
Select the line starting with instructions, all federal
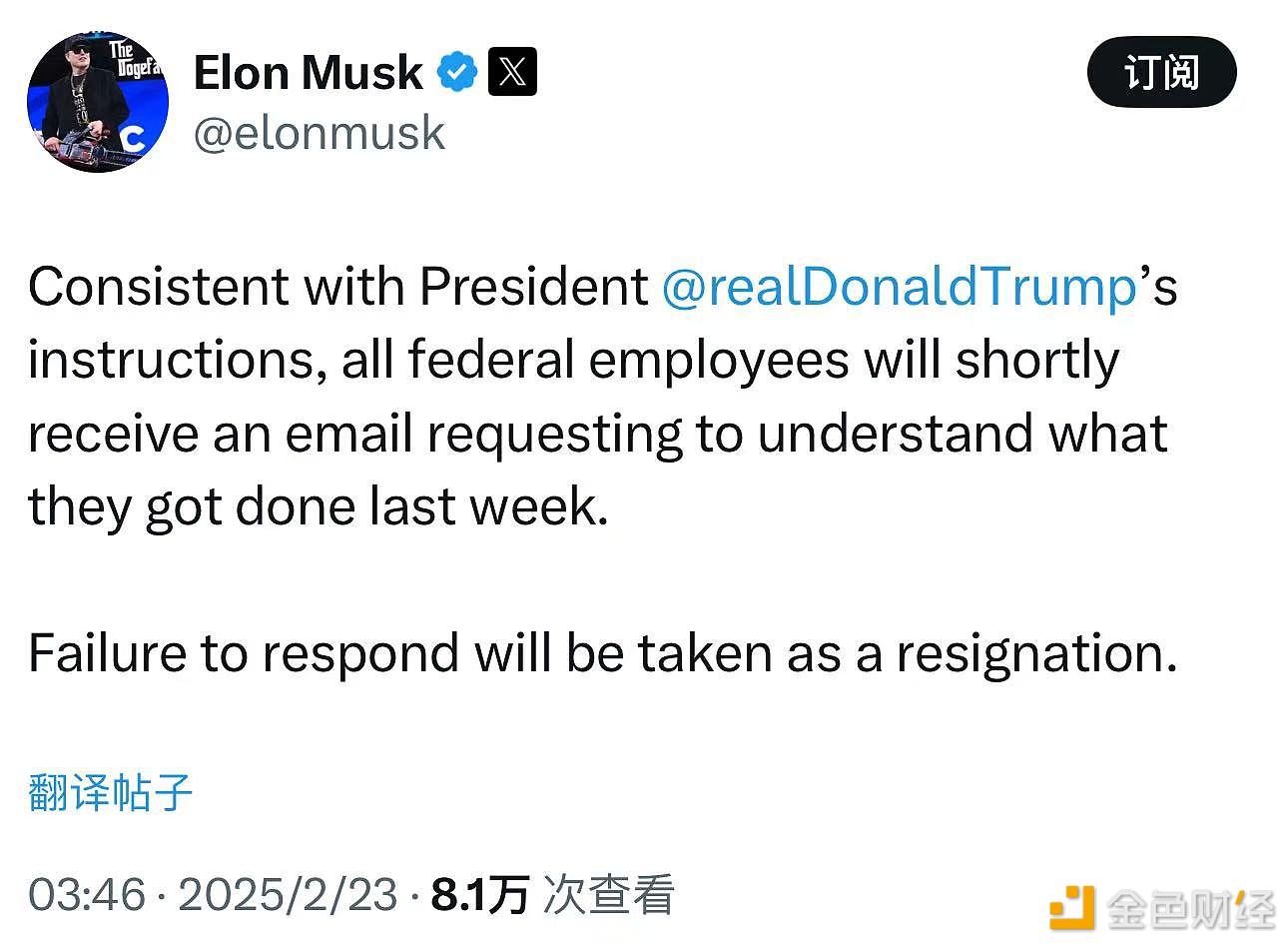(x=573, y=361)
